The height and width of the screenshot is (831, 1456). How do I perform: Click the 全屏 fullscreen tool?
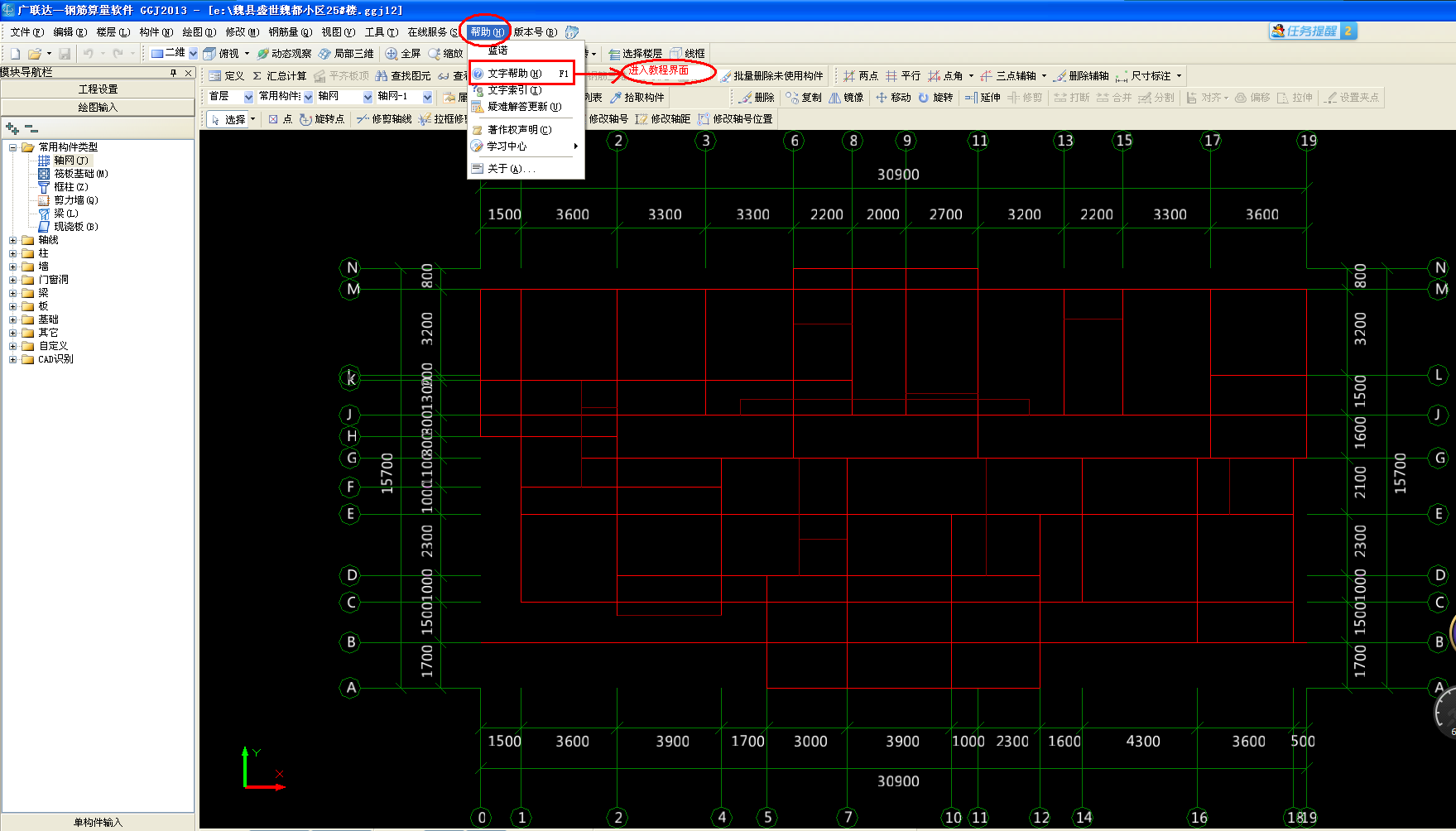[403, 54]
